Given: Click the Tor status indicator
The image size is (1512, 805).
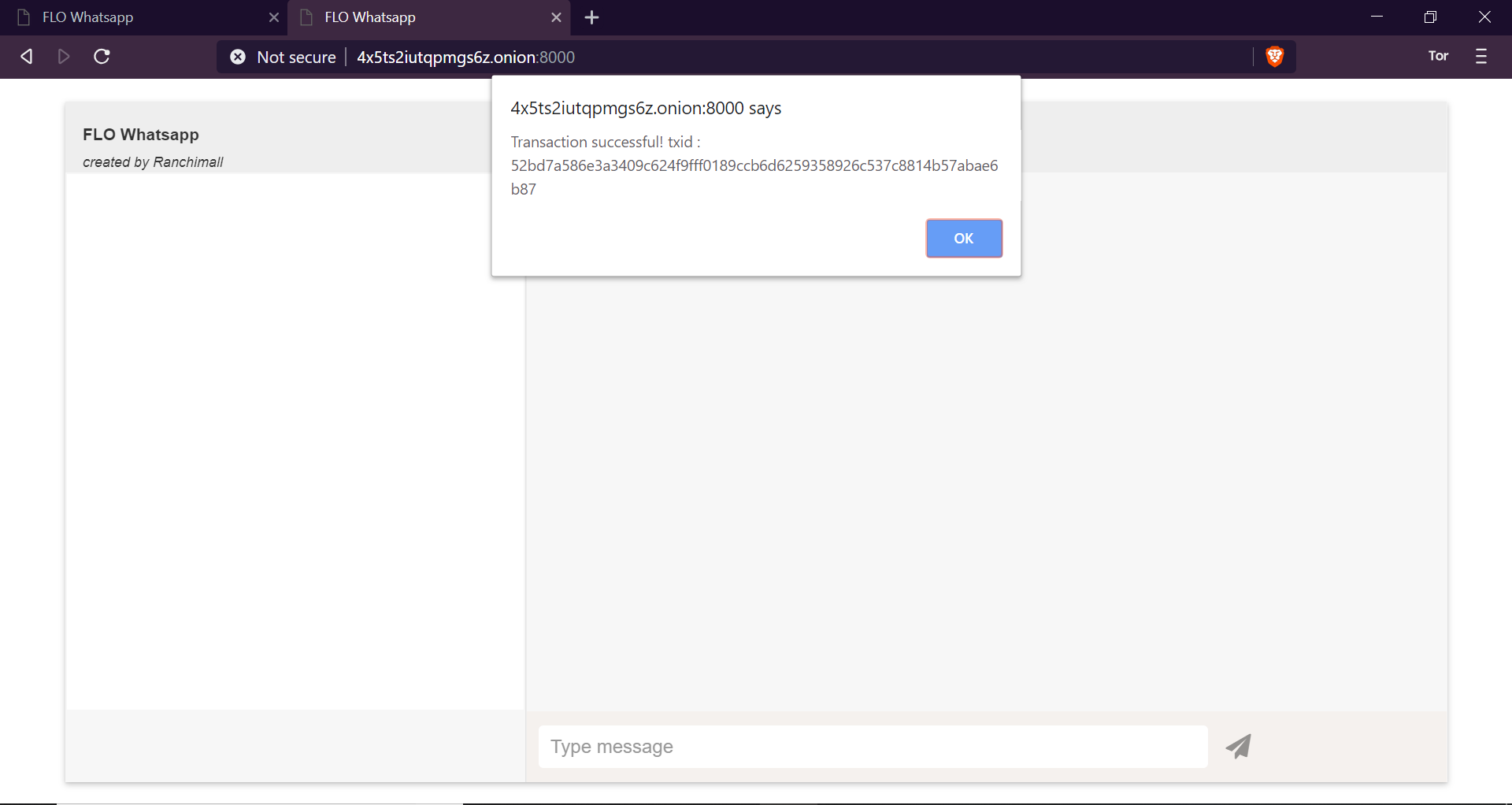Looking at the screenshot, I should point(1437,56).
